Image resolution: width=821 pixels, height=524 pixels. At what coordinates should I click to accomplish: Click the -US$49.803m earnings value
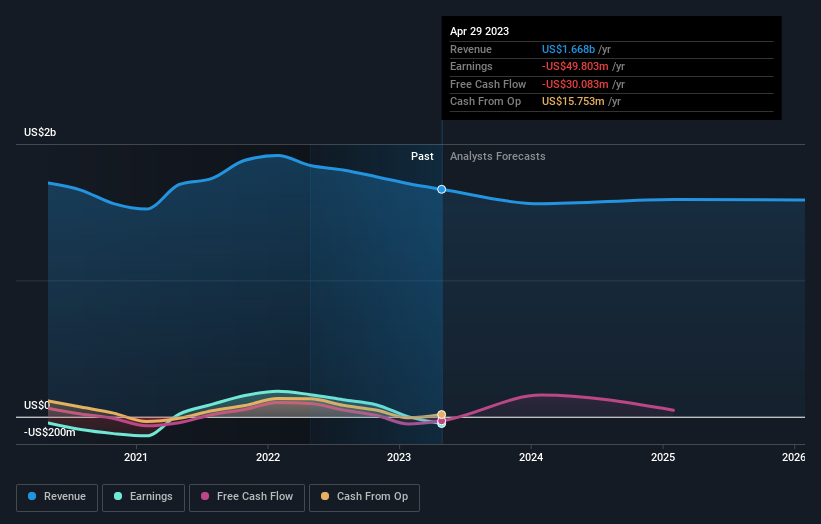(x=575, y=66)
